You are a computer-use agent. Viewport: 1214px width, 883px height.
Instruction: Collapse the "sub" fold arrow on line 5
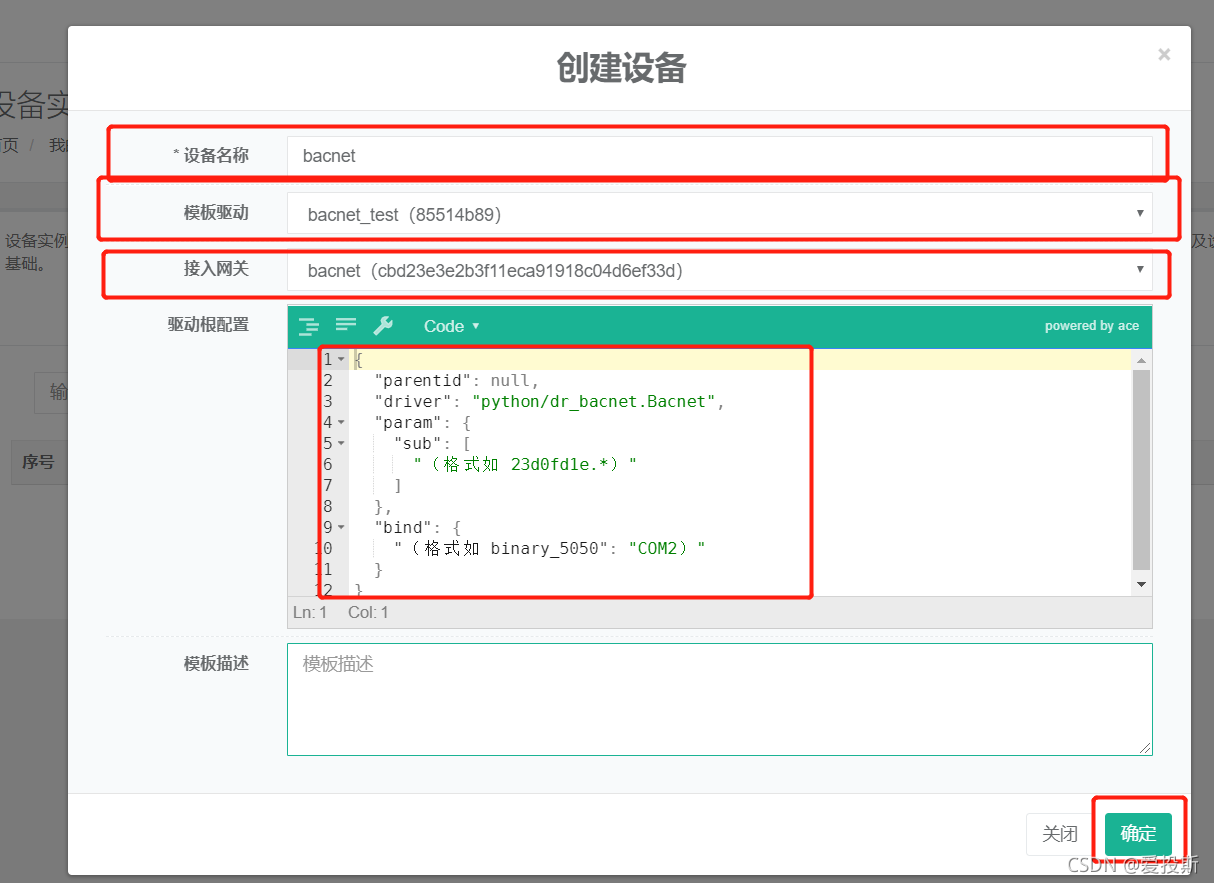coord(341,443)
